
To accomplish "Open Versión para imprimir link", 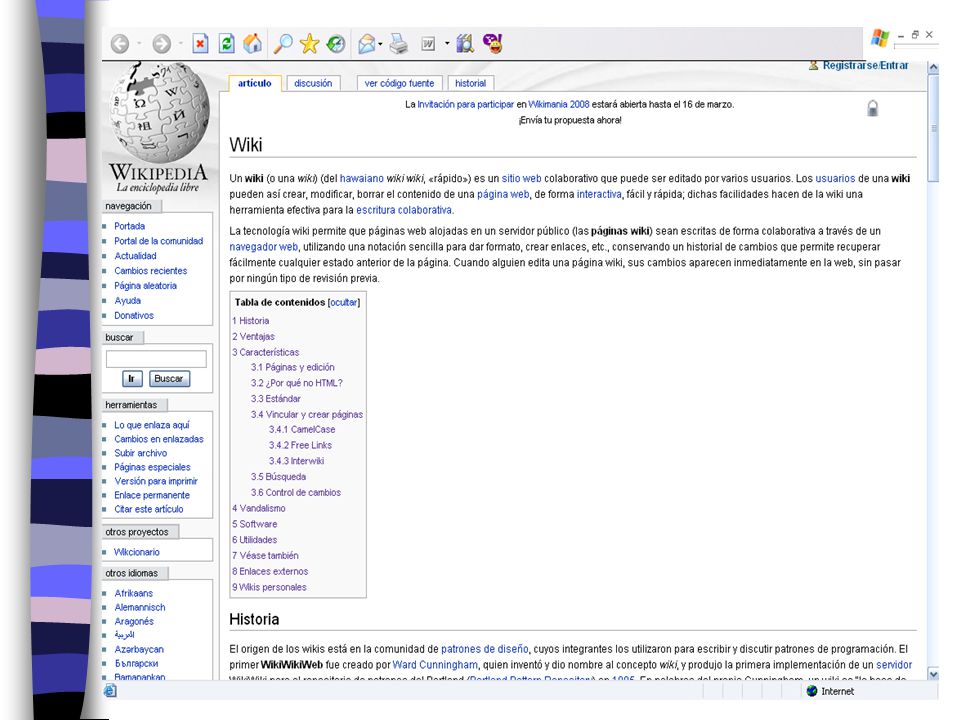I will click(156, 481).
